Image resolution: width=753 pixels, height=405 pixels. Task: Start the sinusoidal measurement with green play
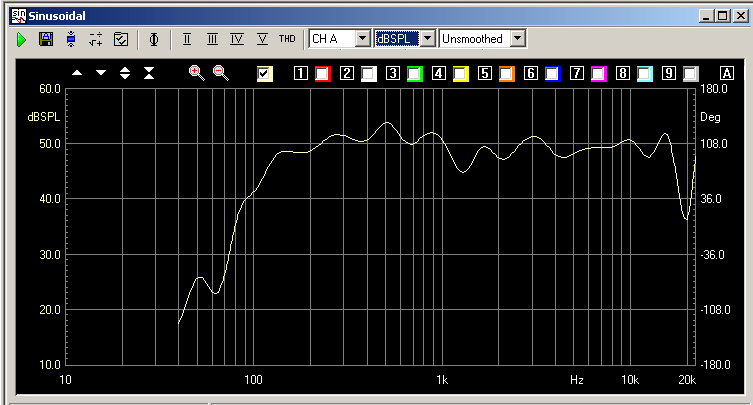(x=21, y=39)
